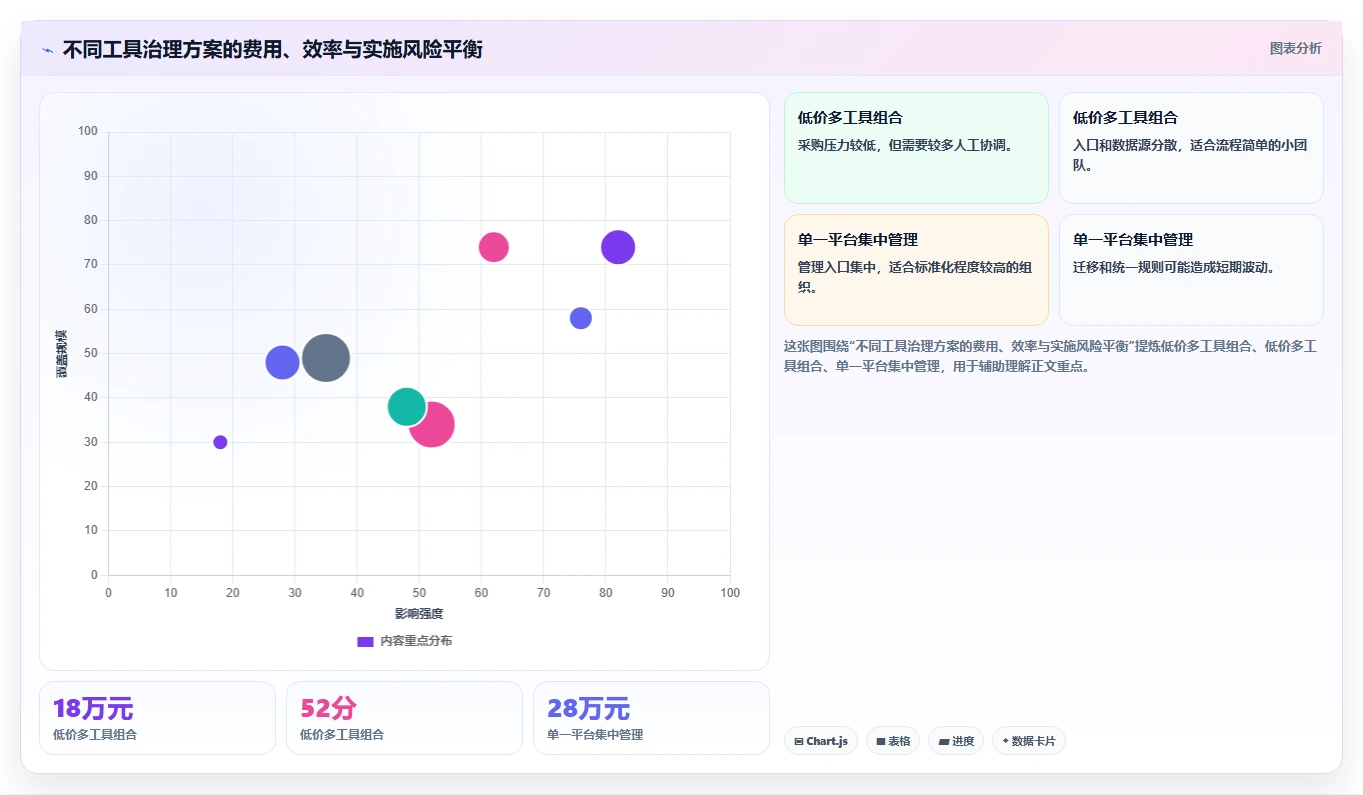Screen dimensions: 1363x795
Task: Select the card about 入口和数据源分散
Action: 1191,148
